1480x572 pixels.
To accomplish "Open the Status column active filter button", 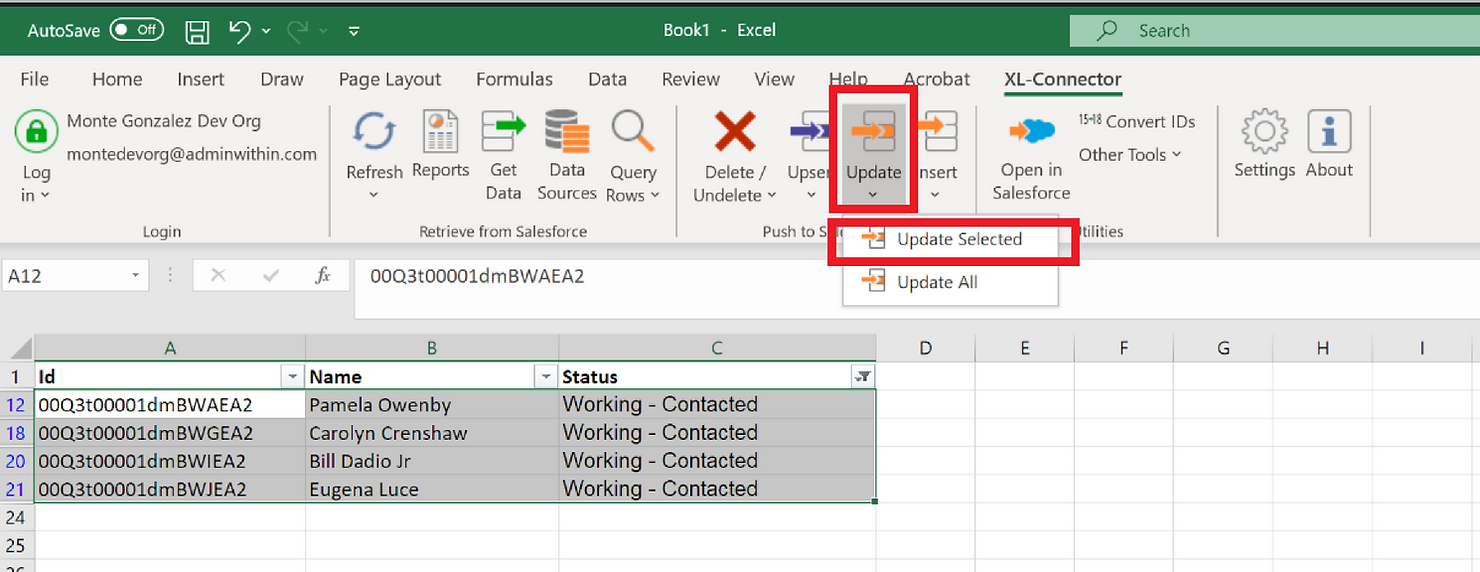I will 862,377.
